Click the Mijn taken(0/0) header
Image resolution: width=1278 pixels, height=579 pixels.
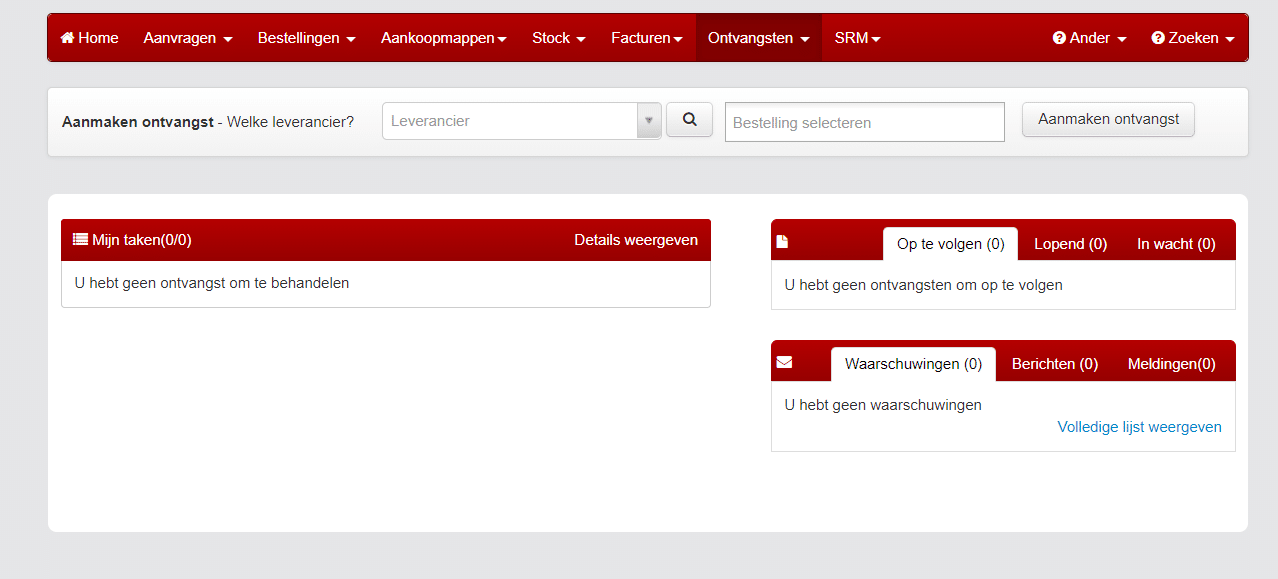tap(132, 240)
